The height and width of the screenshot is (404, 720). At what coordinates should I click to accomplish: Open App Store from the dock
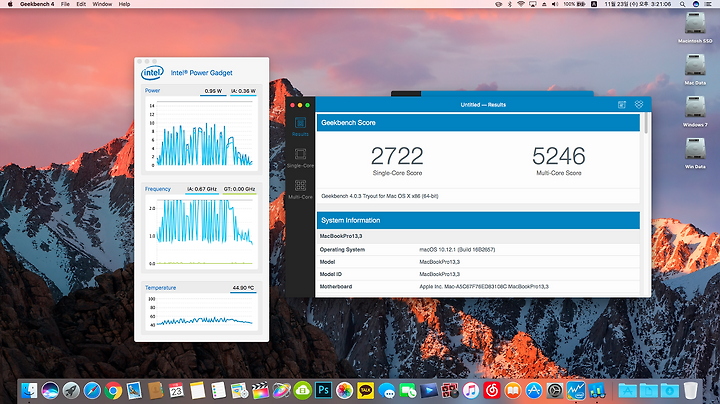pyautogui.click(x=534, y=391)
